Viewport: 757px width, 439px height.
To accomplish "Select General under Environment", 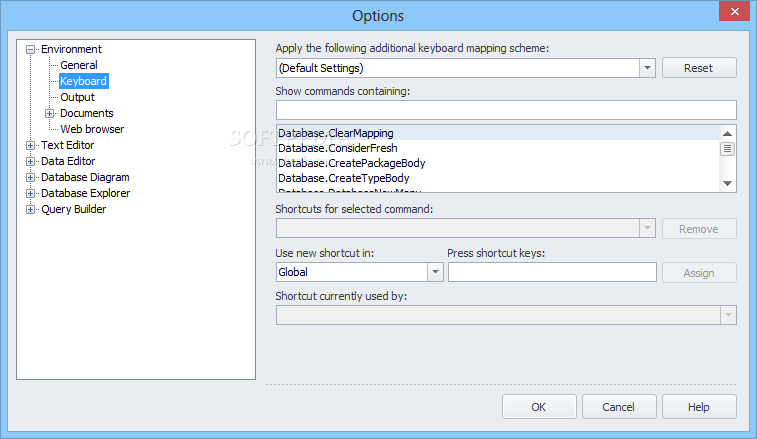I will click(x=79, y=65).
